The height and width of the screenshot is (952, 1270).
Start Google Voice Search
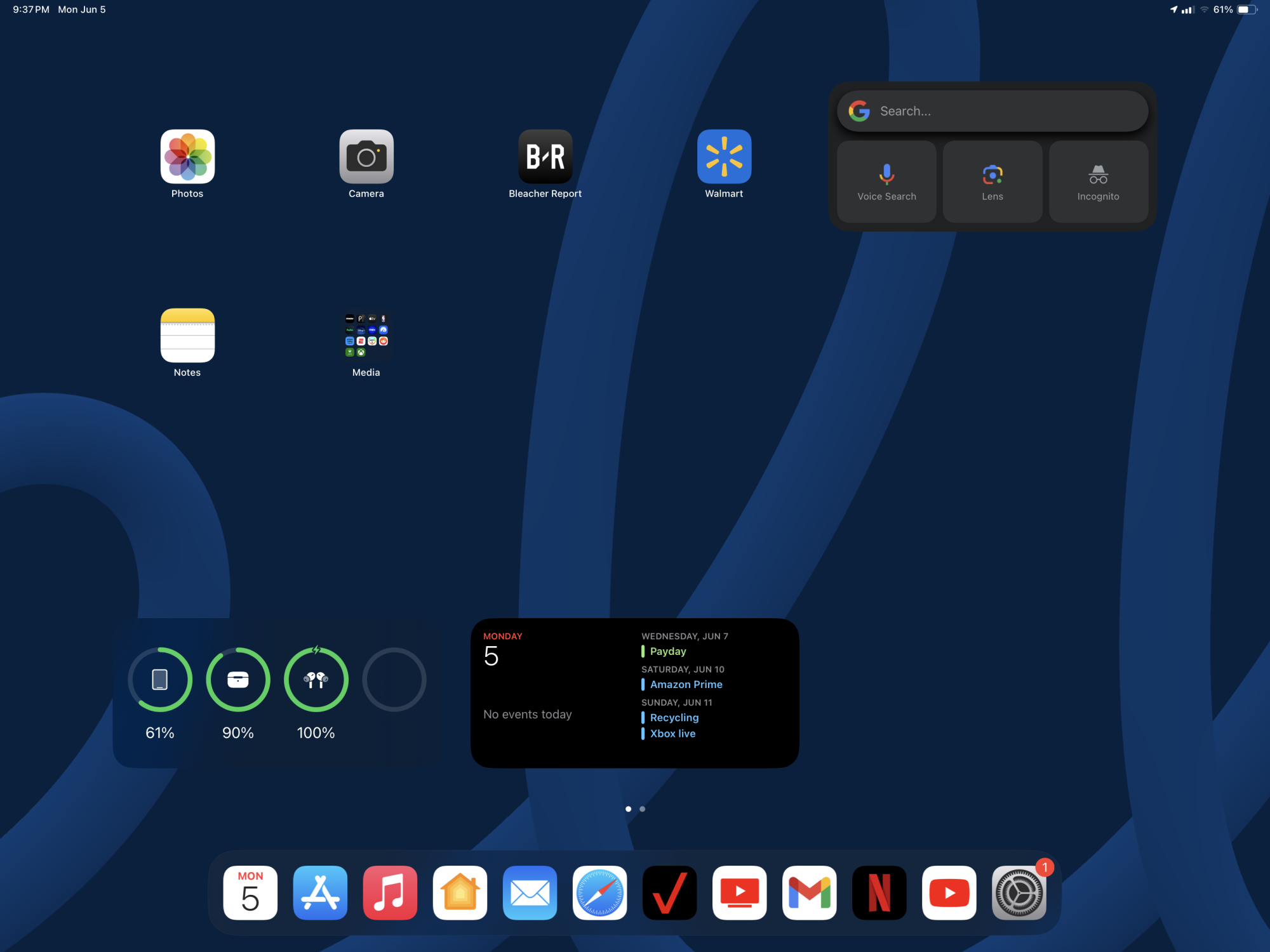click(x=886, y=182)
